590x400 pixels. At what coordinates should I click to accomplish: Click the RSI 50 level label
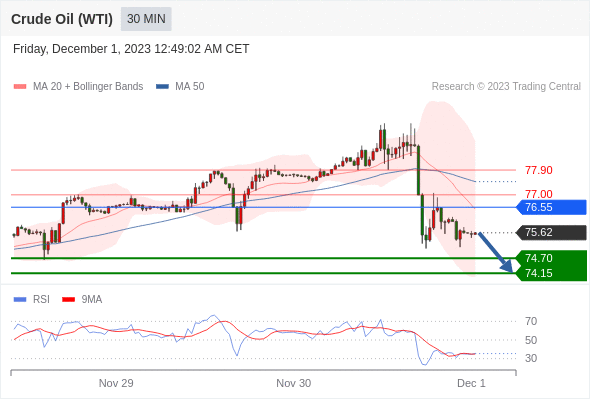point(531,341)
